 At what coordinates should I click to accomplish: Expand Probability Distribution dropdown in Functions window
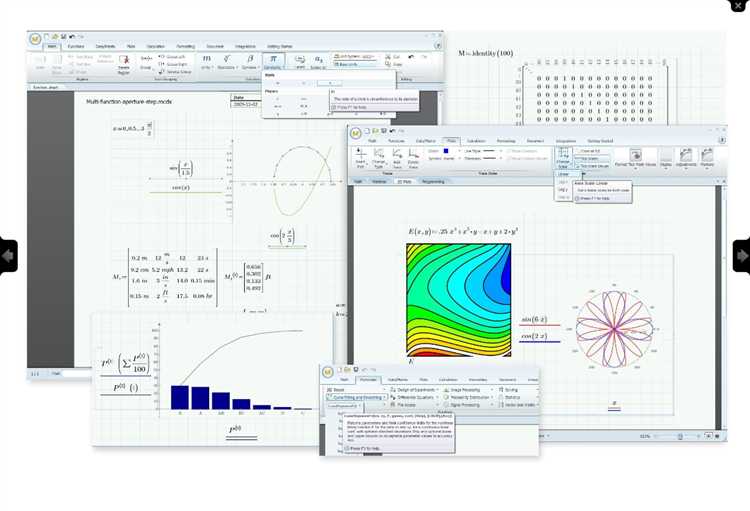(468, 397)
